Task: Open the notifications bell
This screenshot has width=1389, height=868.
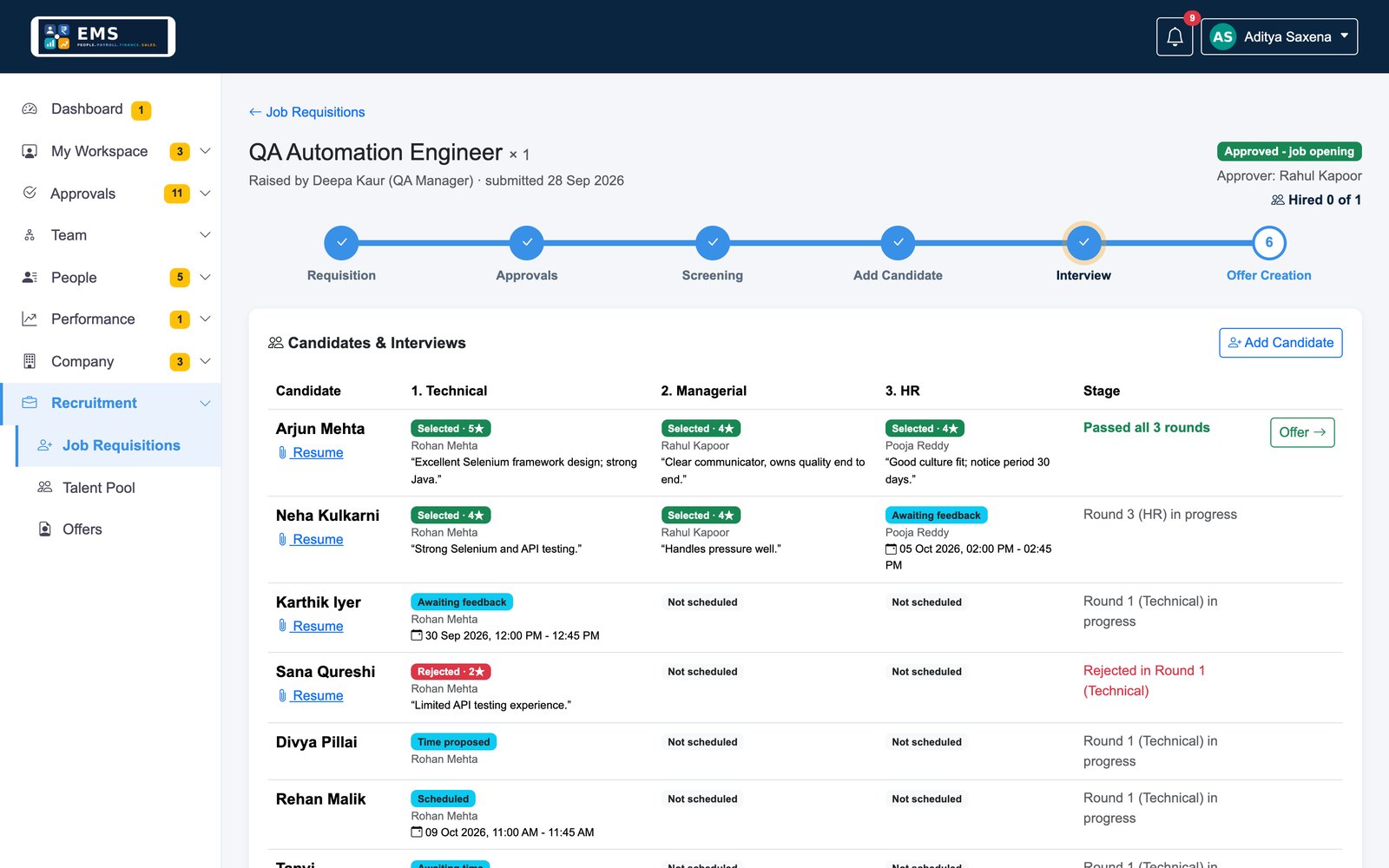Action: click(x=1175, y=36)
